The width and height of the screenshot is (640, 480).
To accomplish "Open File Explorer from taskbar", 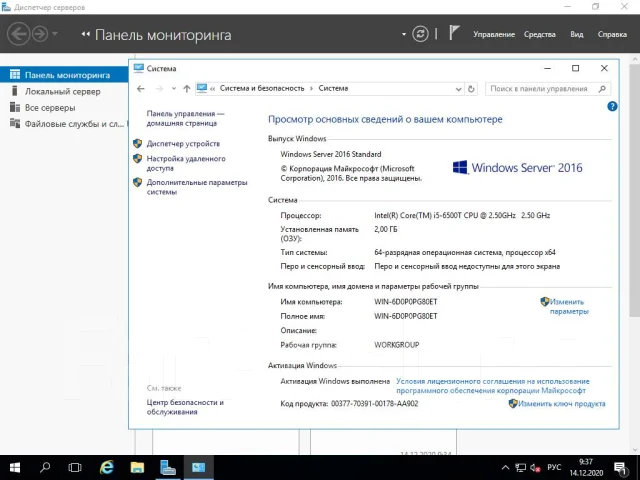I will pos(137,467).
